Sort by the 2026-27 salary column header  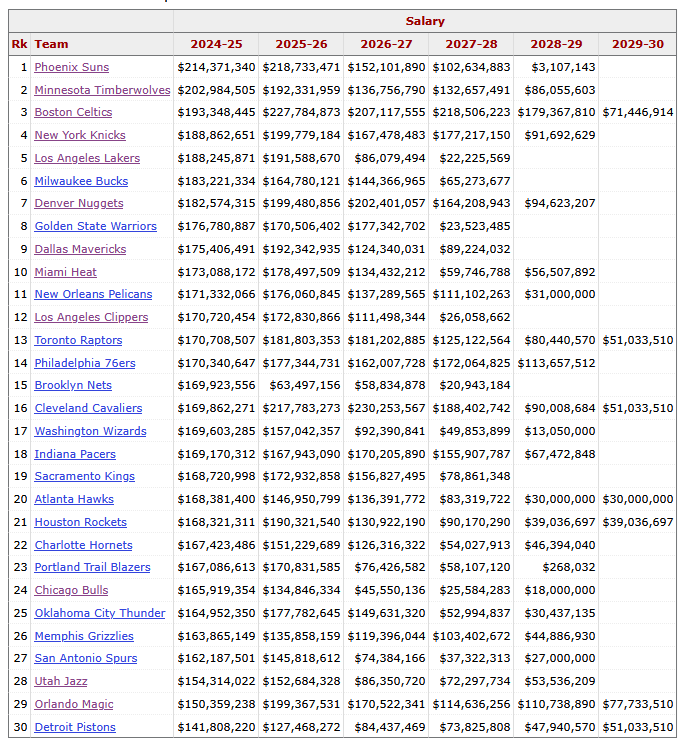point(386,44)
